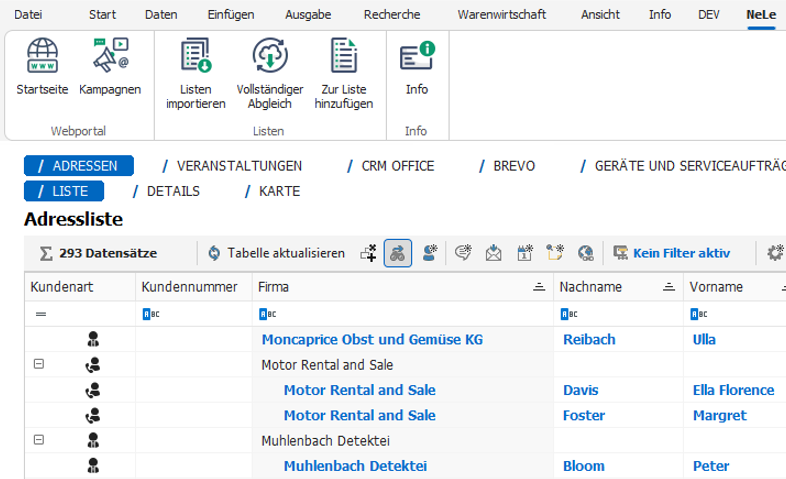
Task: Open ABC filter operator under Vorname
Action: click(699, 314)
